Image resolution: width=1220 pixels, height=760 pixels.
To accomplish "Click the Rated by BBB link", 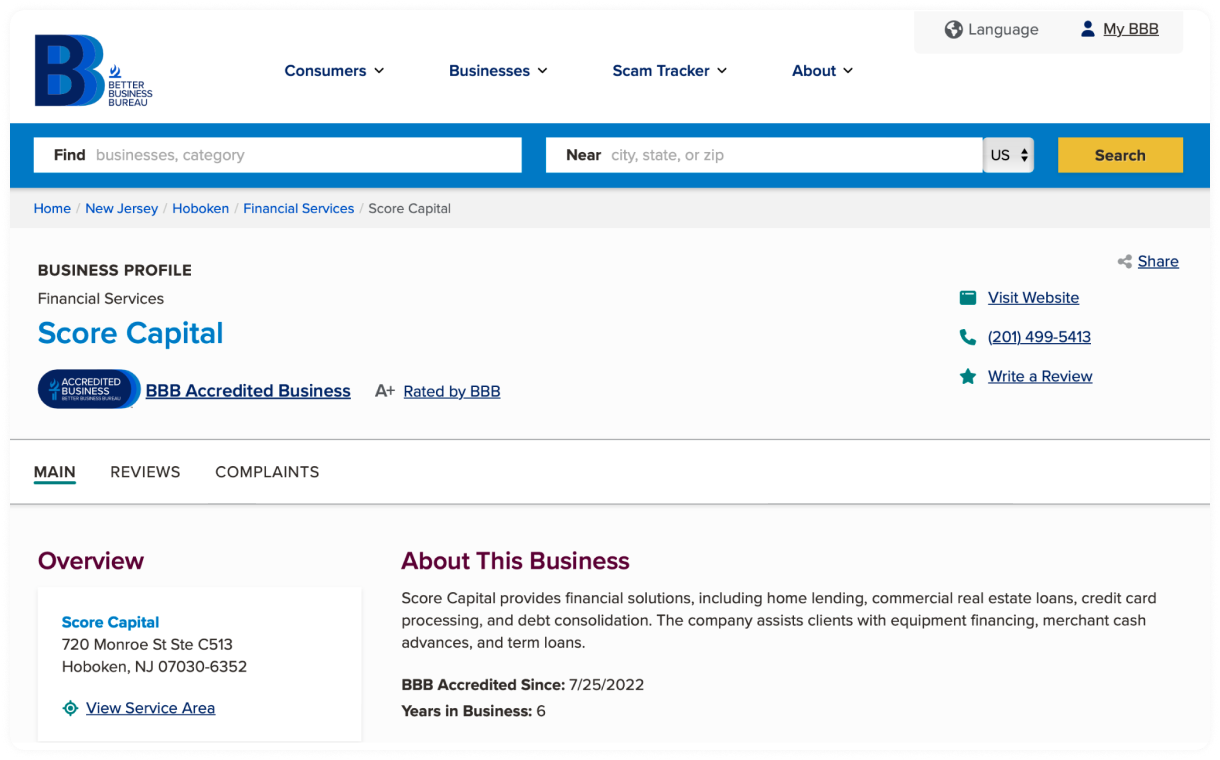I will [452, 392].
